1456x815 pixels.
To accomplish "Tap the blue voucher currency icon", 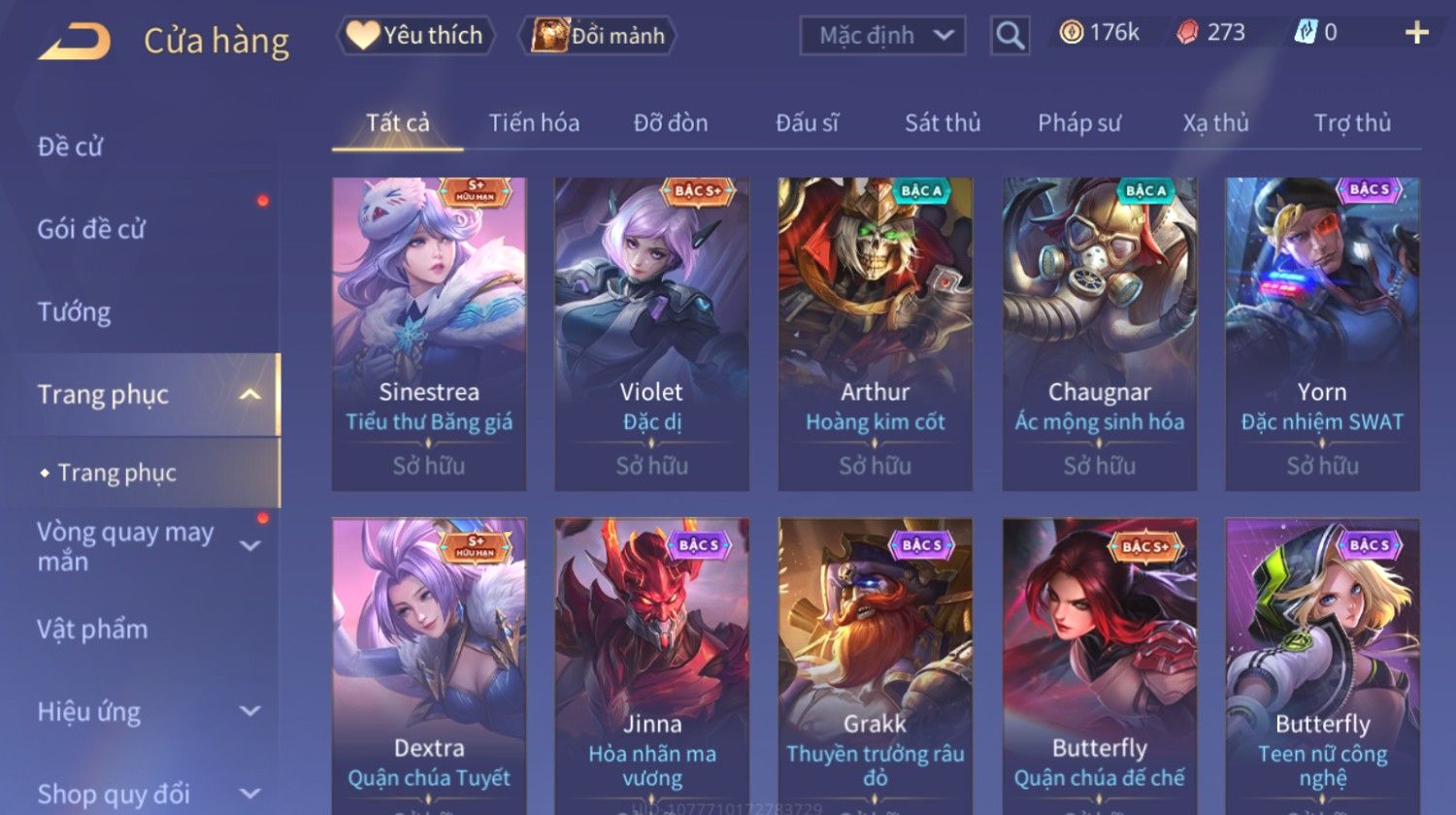I will pos(1305,33).
